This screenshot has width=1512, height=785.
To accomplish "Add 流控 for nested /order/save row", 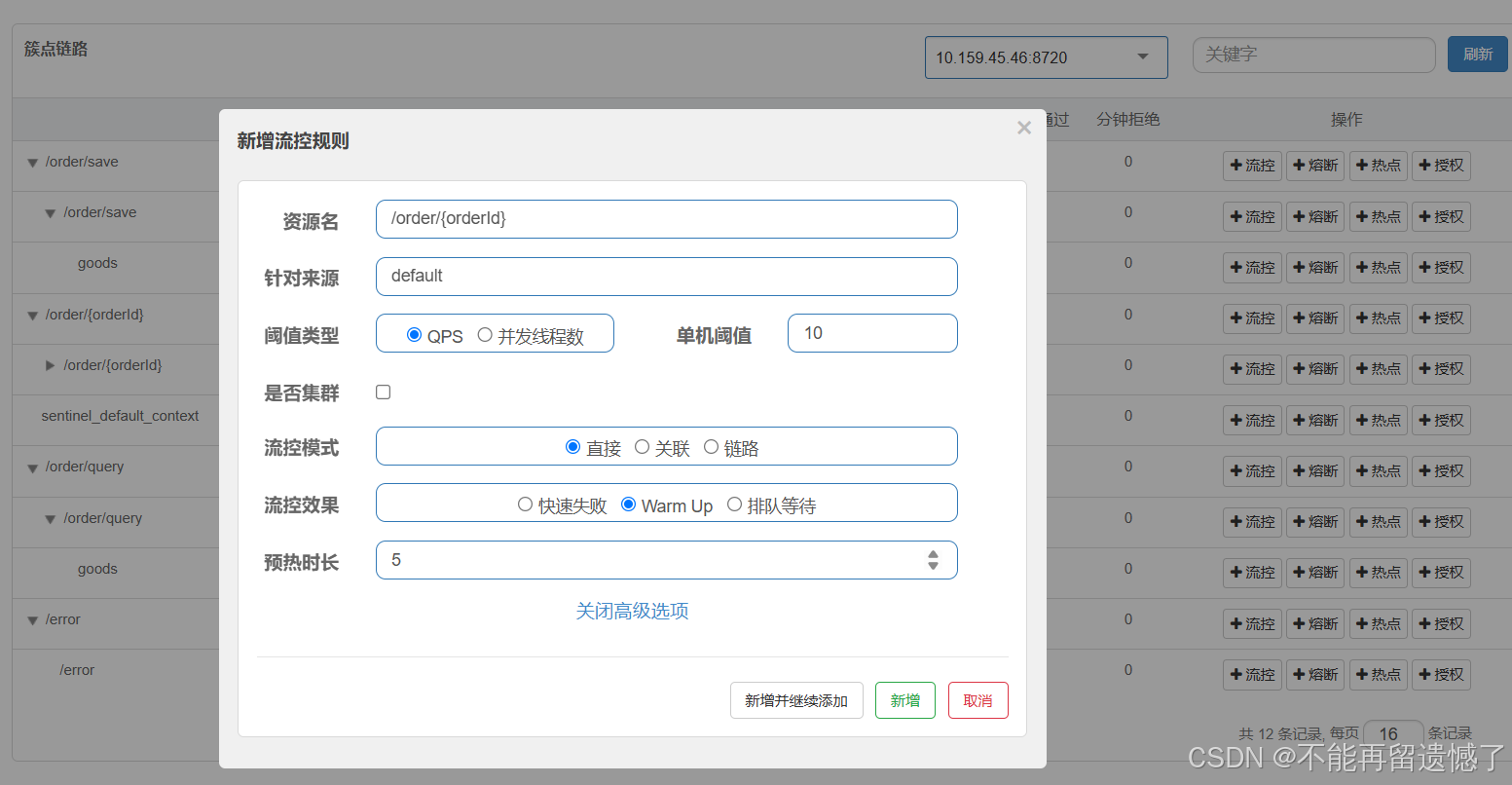I will (1252, 216).
